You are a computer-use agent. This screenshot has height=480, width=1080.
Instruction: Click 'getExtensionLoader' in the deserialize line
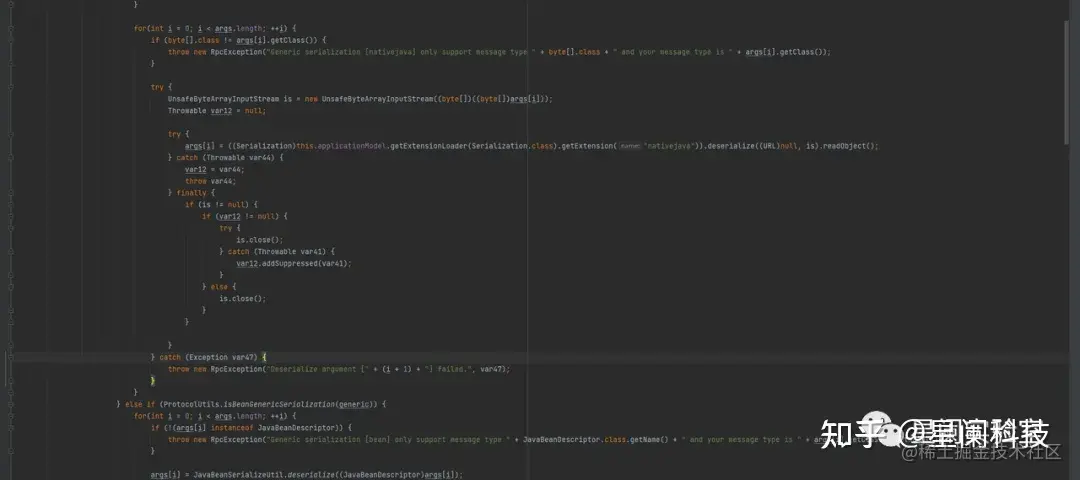tap(428, 146)
